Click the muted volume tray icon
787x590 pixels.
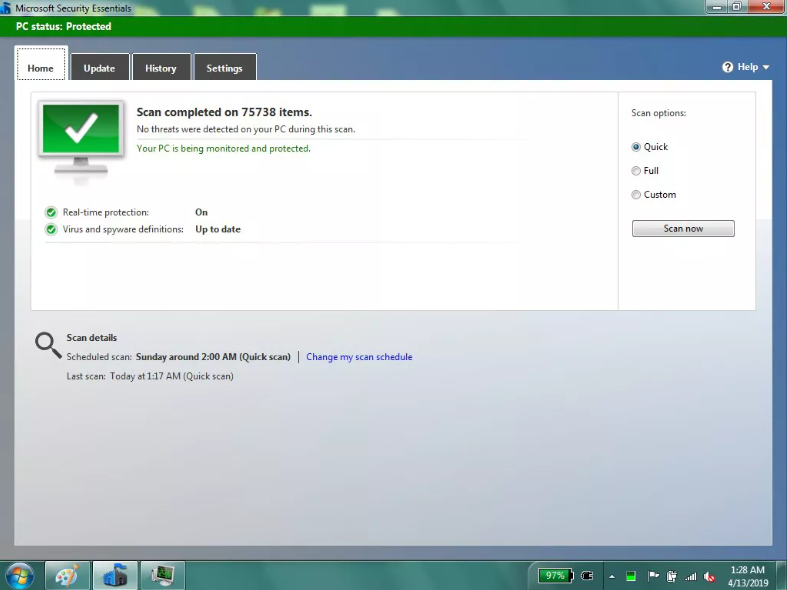click(x=709, y=576)
